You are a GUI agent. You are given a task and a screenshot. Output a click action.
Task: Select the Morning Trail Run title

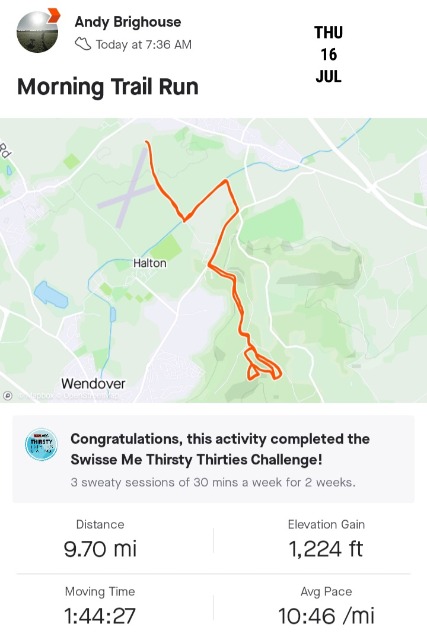[108, 87]
